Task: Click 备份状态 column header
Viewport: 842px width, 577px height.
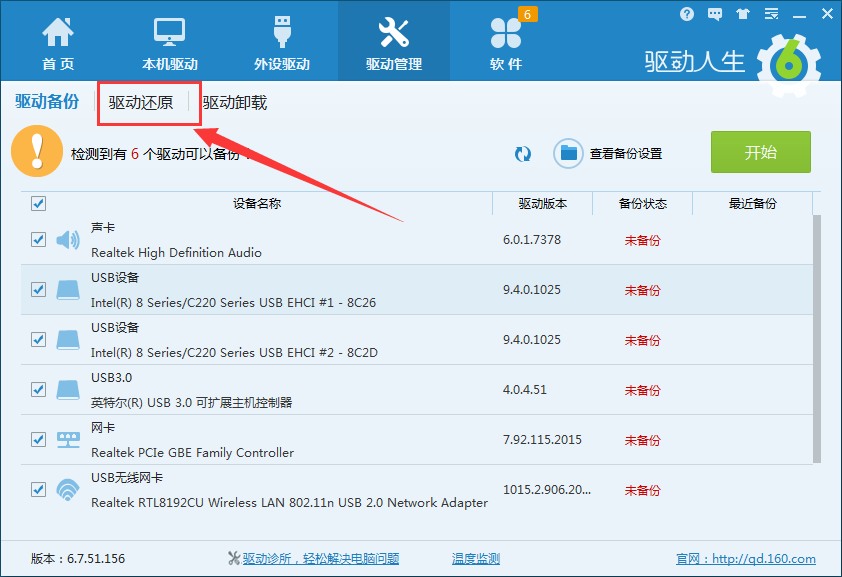Action: click(x=642, y=203)
